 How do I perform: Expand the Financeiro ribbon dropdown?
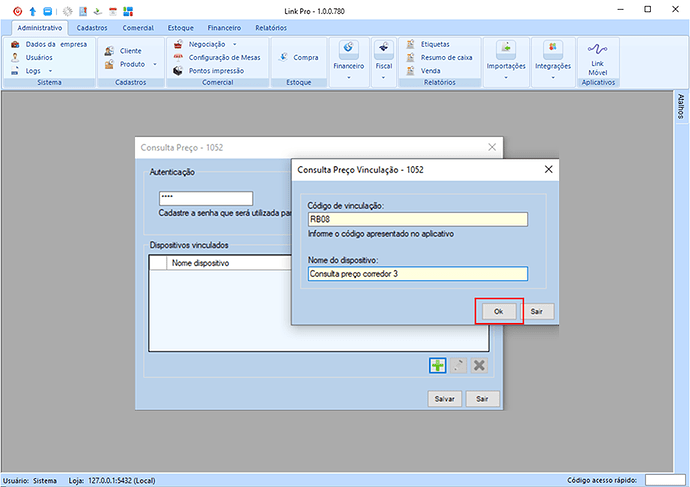[349, 60]
